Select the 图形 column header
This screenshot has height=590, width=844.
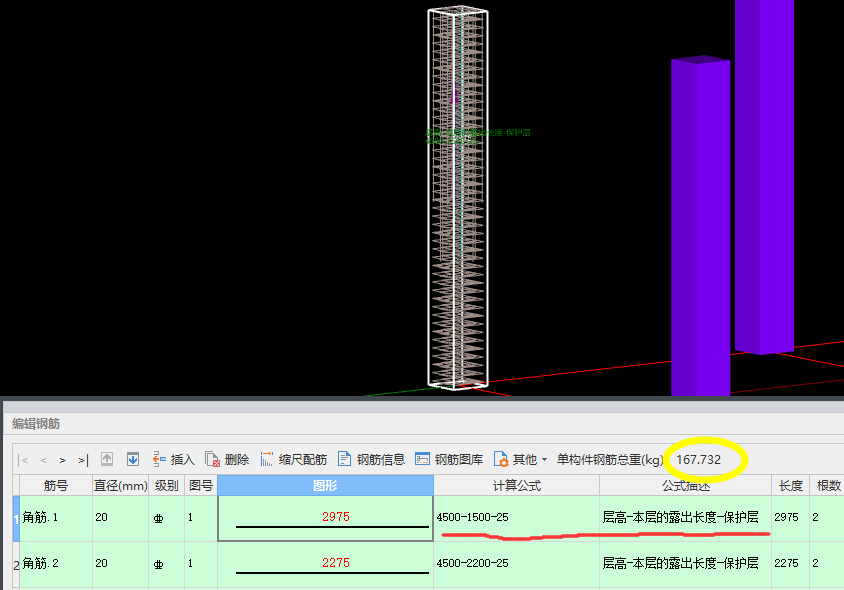[x=325, y=486]
